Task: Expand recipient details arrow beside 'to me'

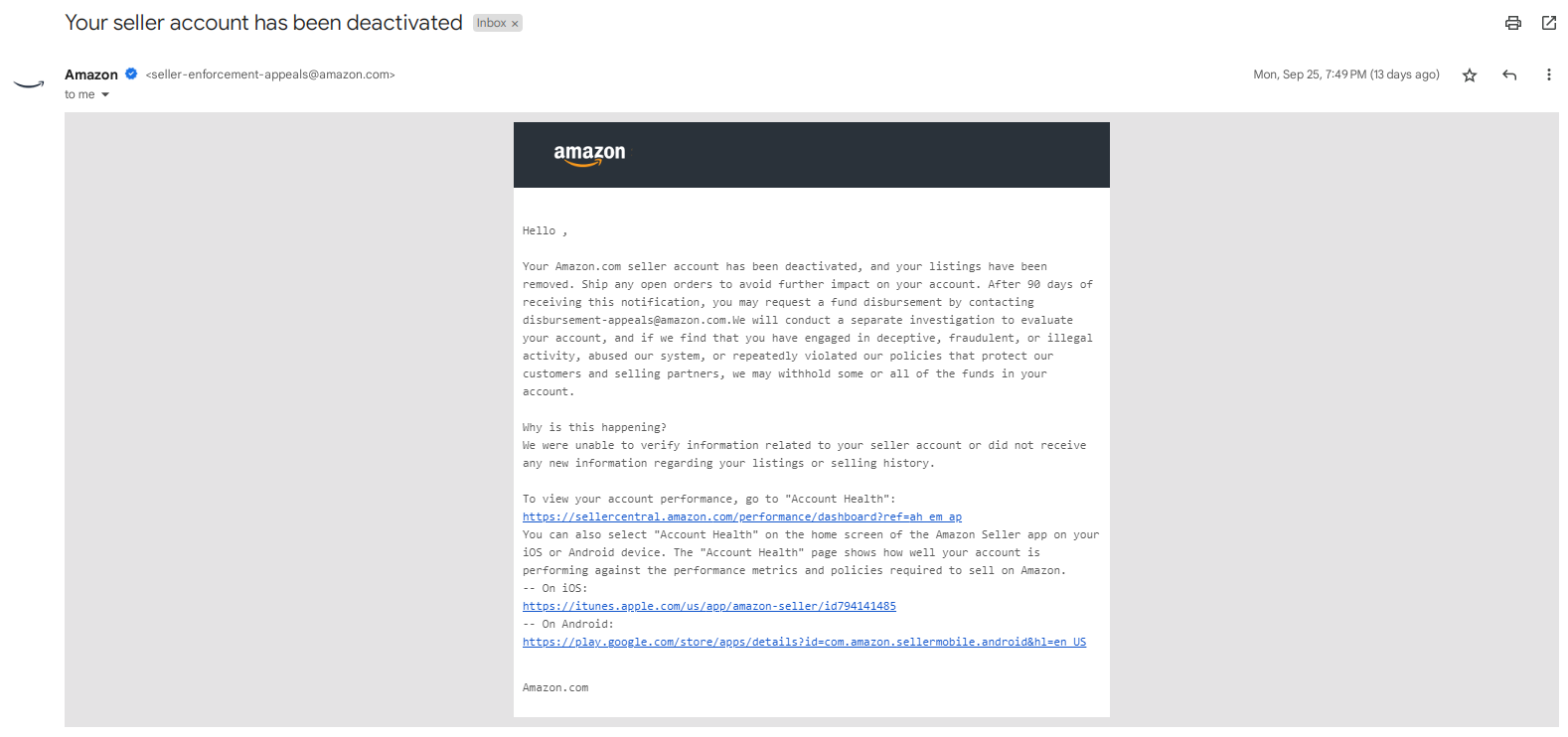Action: [x=105, y=95]
